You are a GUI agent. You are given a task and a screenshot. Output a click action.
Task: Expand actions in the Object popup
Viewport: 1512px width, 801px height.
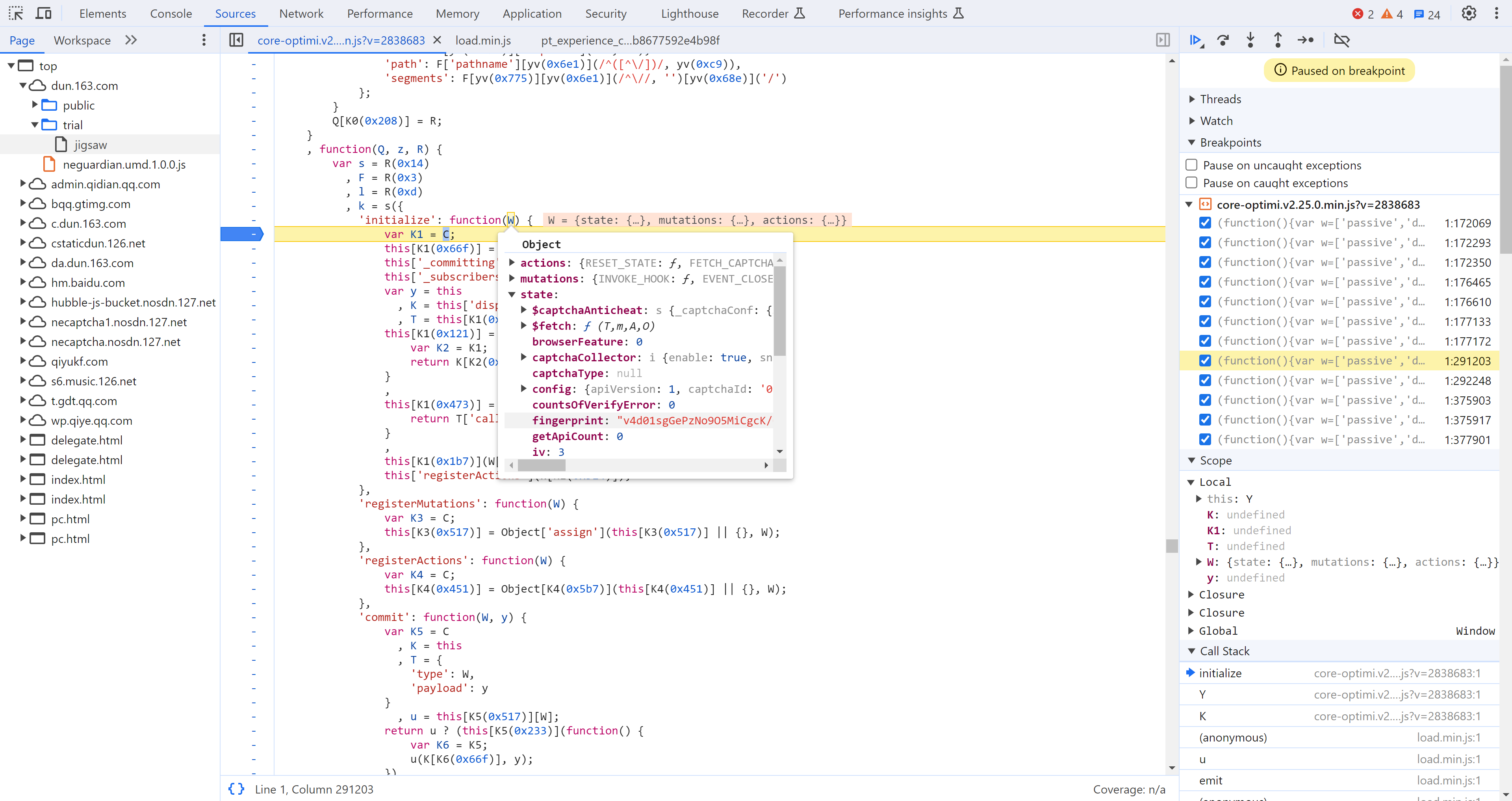click(512, 262)
